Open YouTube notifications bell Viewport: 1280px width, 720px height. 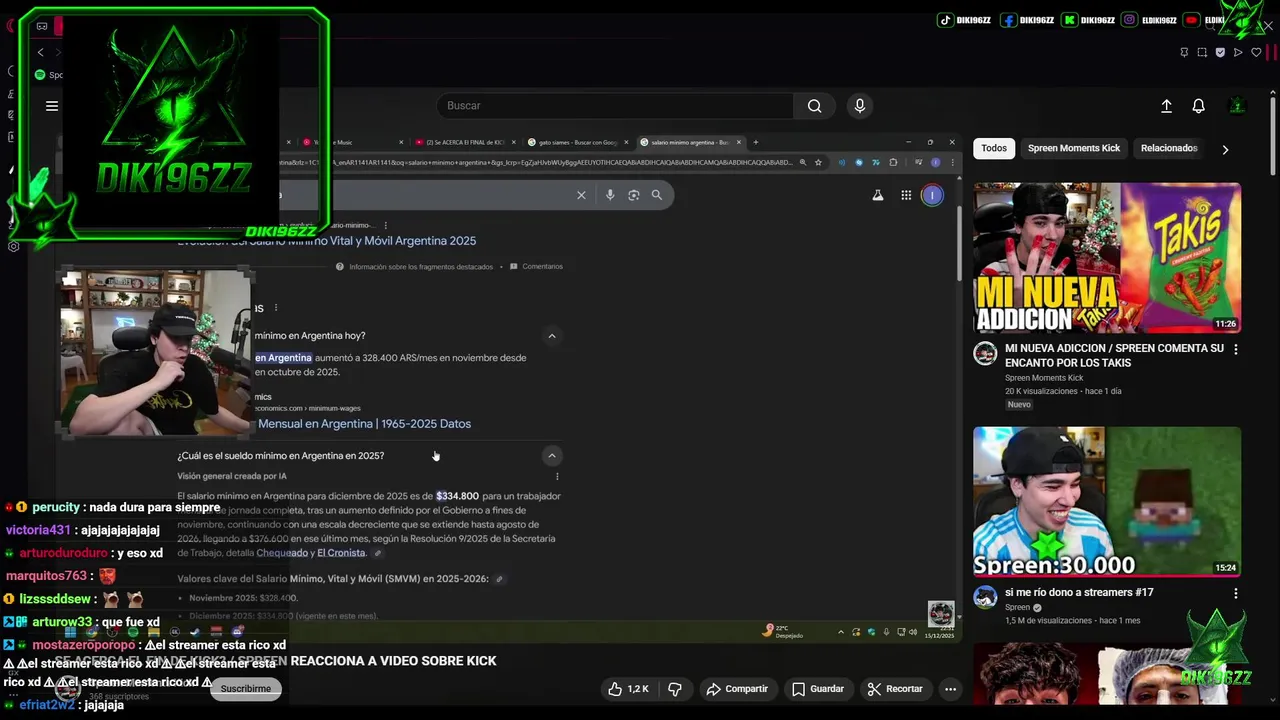pyautogui.click(x=1198, y=106)
